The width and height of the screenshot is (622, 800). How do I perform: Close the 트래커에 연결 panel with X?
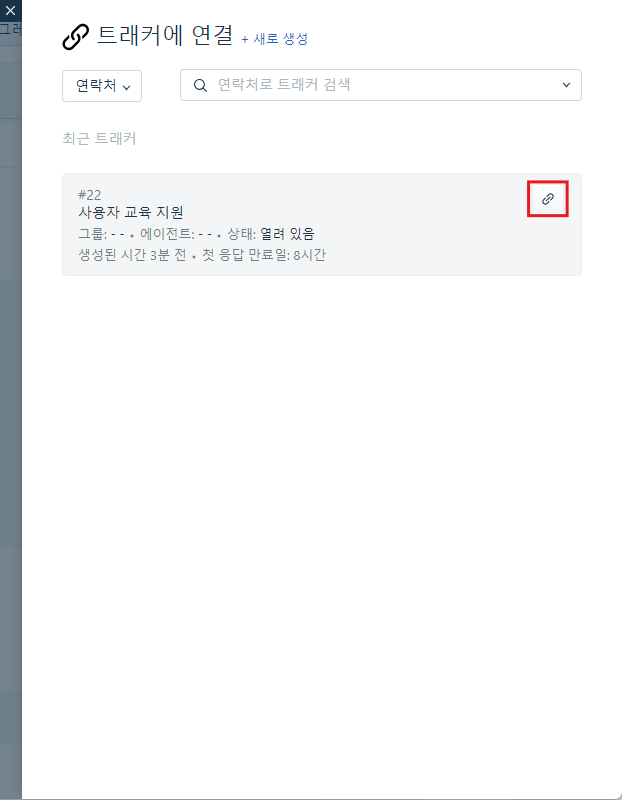(x=10, y=10)
